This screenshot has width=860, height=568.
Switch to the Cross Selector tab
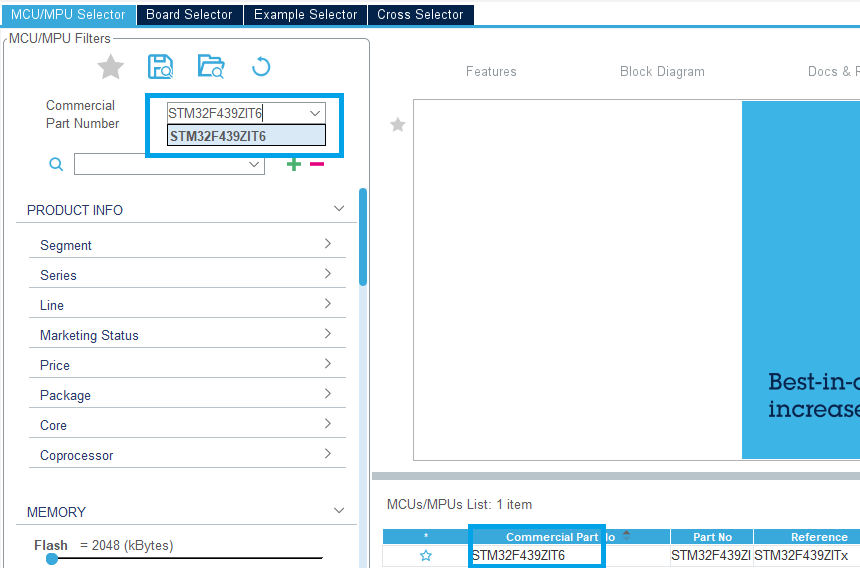click(420, 15)
